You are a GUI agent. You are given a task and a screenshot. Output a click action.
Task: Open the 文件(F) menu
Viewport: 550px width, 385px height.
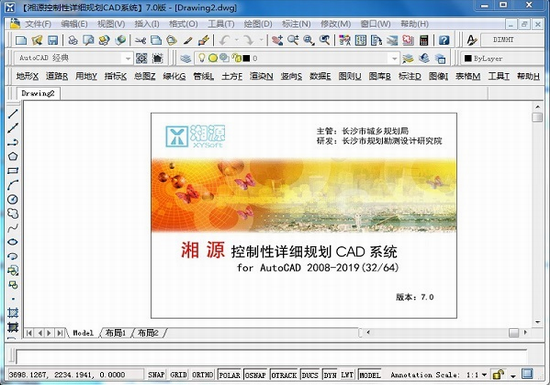coord(38,24)
